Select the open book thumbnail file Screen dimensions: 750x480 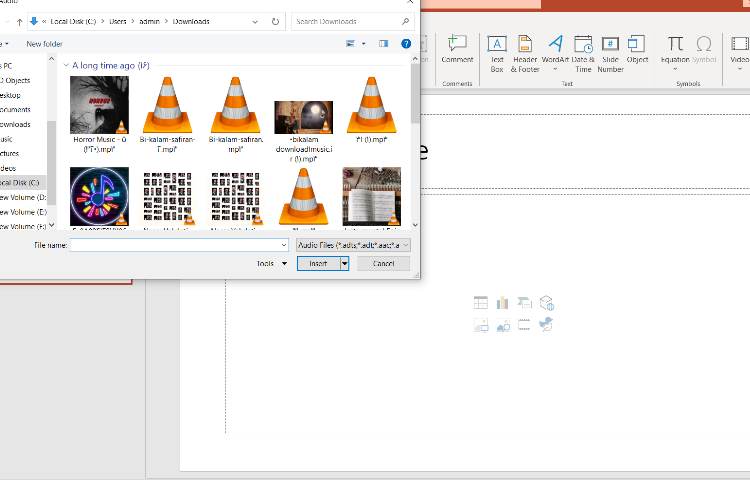click(372, 196)
